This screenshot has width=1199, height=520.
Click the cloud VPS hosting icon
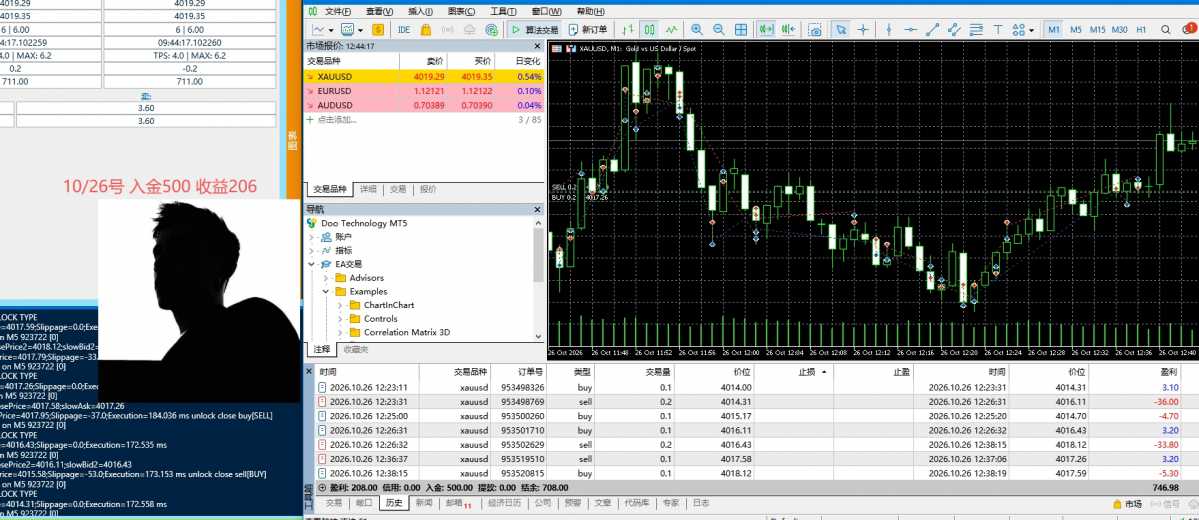[x=470, y=29]
